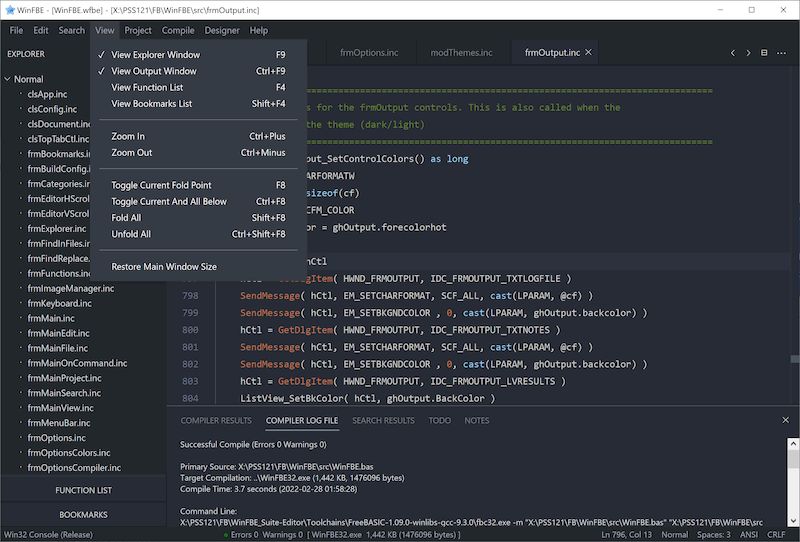Open the Win32 Console build configuration selector

click(48, 535)
